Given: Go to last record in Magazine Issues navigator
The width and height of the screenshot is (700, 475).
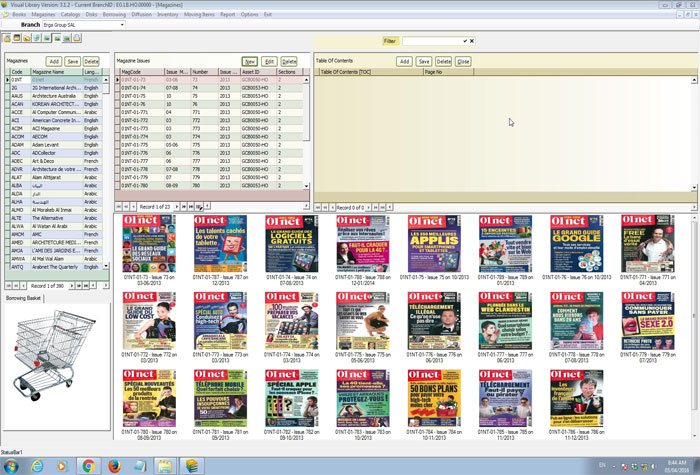Looking at the screenshot, I should [x=191, y=207].
